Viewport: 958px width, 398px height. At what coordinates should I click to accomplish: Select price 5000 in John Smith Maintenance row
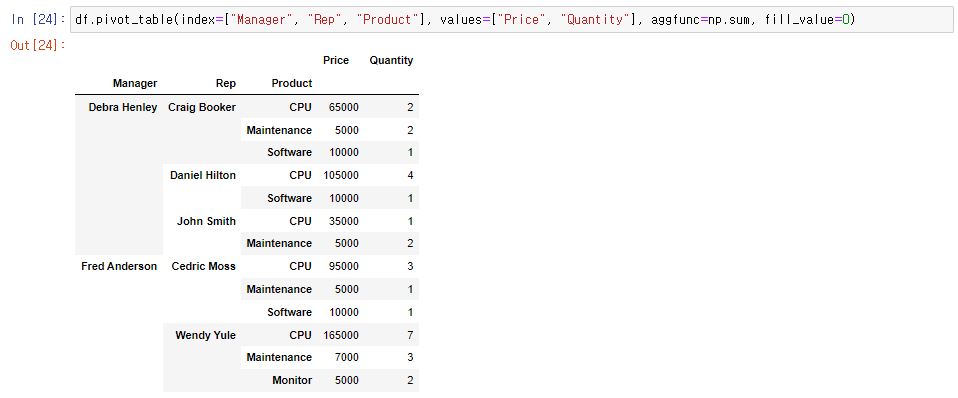point(346,243)
